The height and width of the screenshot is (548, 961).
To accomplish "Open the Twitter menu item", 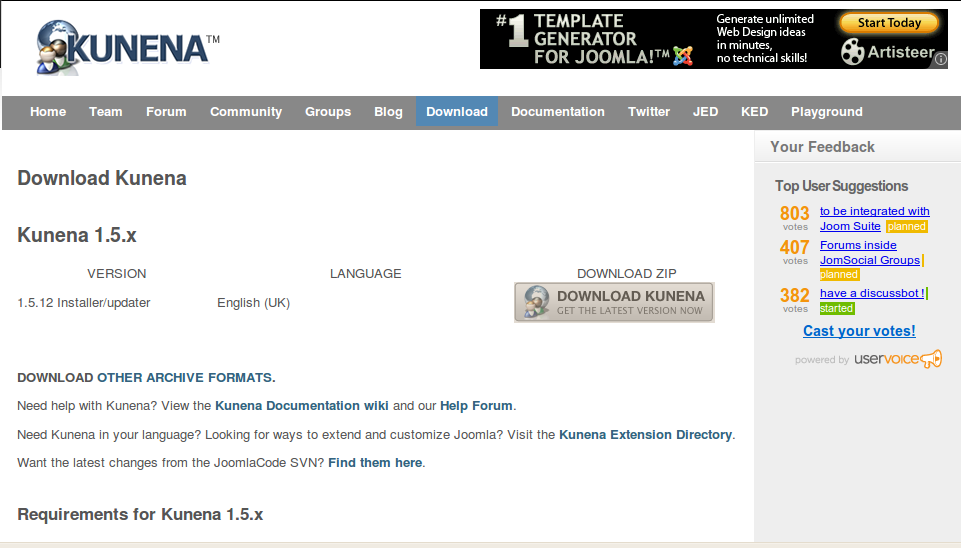I will tap(648, 112).
